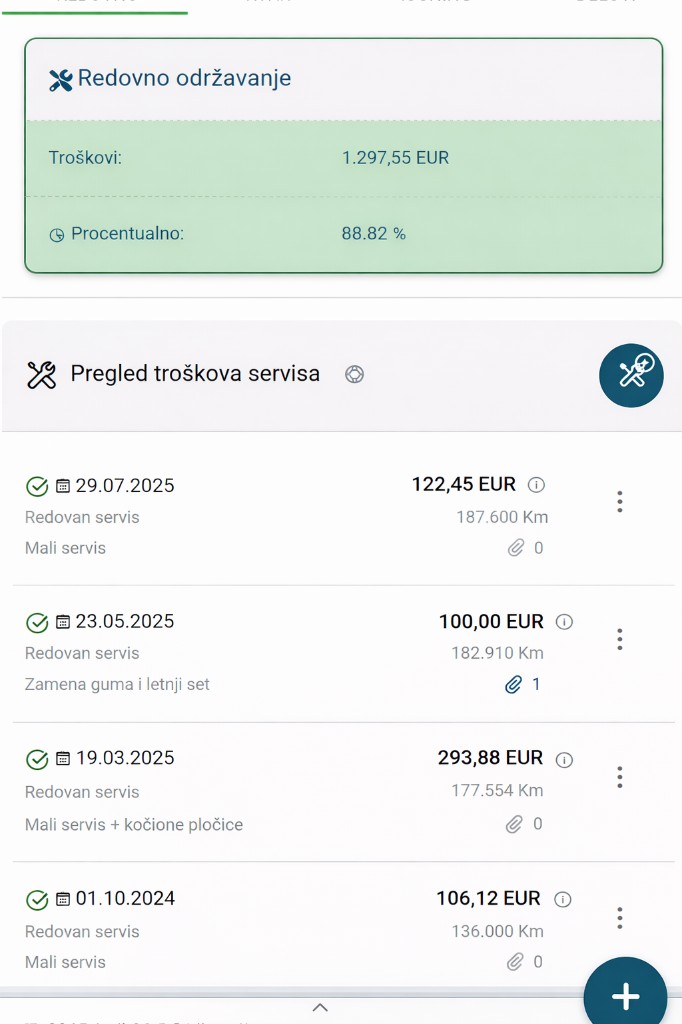Open the three-dot menu on the Mali servis 01.10.2024 entry
Screen dimensions: 682x1024
coord(619,916)
